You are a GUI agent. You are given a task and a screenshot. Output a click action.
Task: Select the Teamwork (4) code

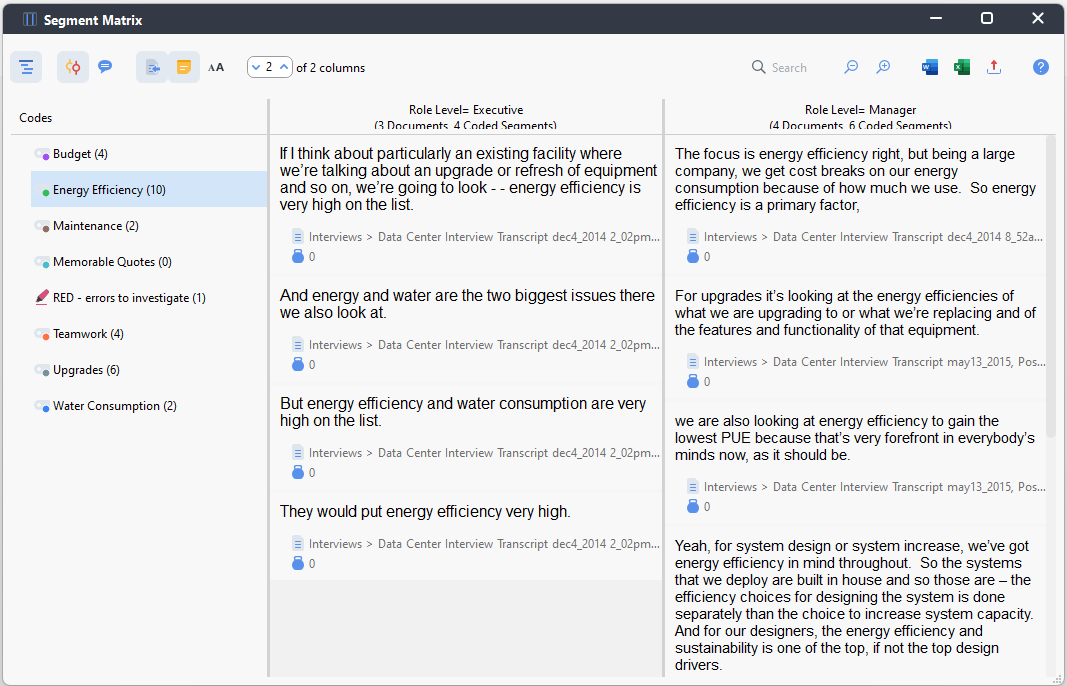tap(149, 334)
